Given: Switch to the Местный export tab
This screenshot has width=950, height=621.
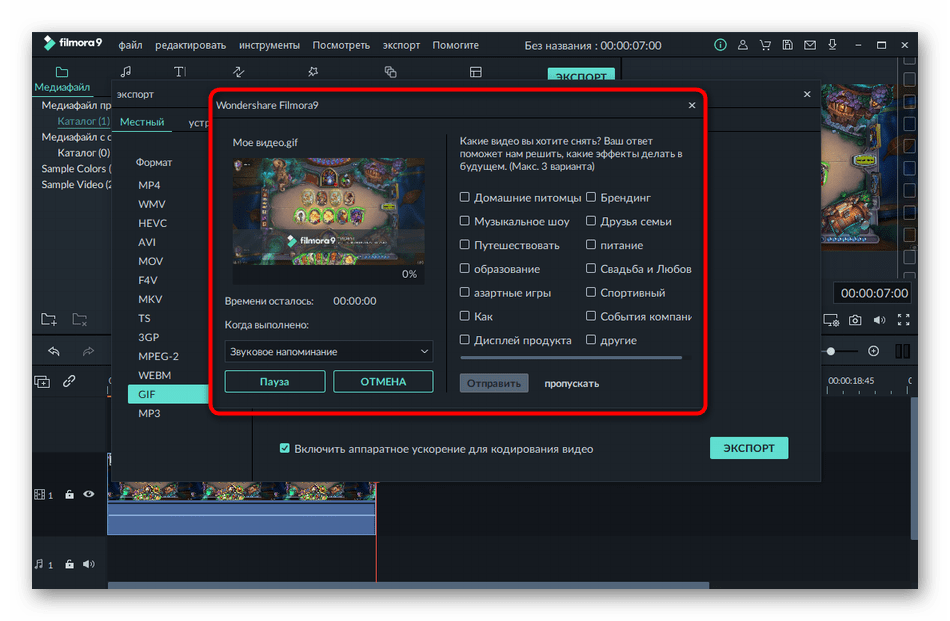Looking at the screenshot, I should [142, 122].
